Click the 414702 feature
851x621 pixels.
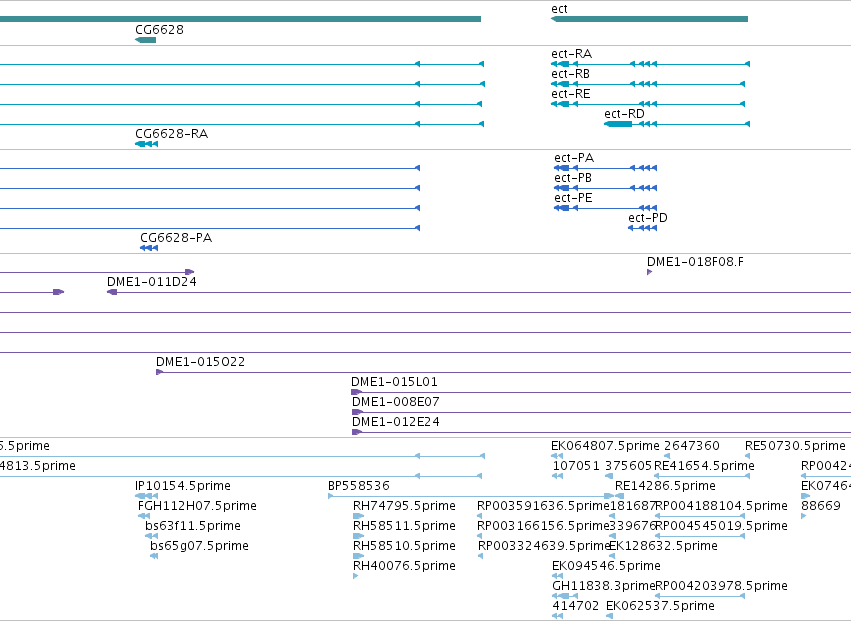click(x=557, y=616)
